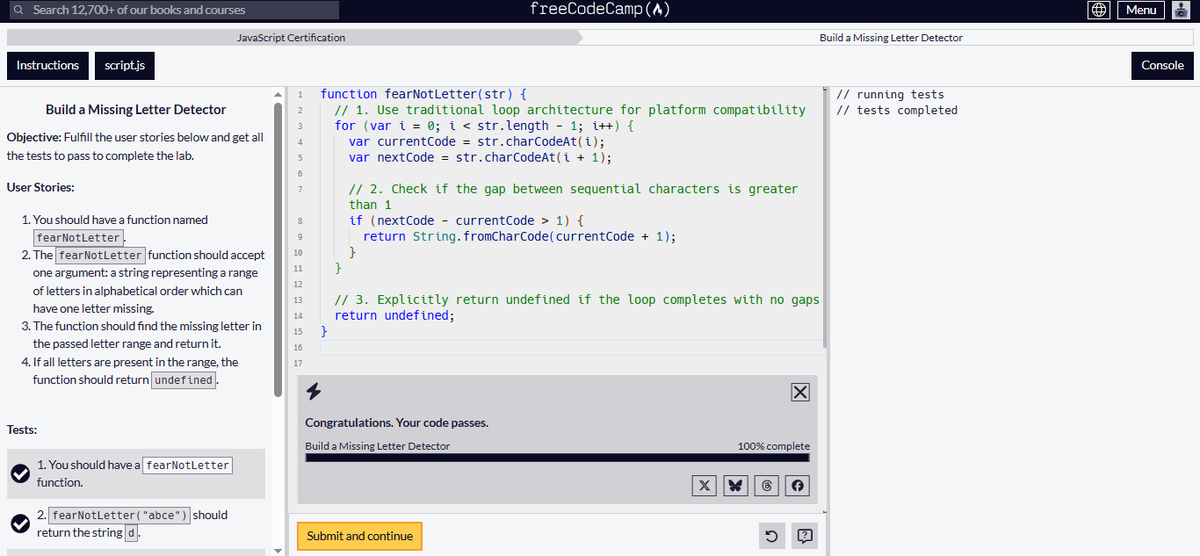1200x556 pixels.
Task: Click the var nextCode line
Action: click(x=480, y=158)
